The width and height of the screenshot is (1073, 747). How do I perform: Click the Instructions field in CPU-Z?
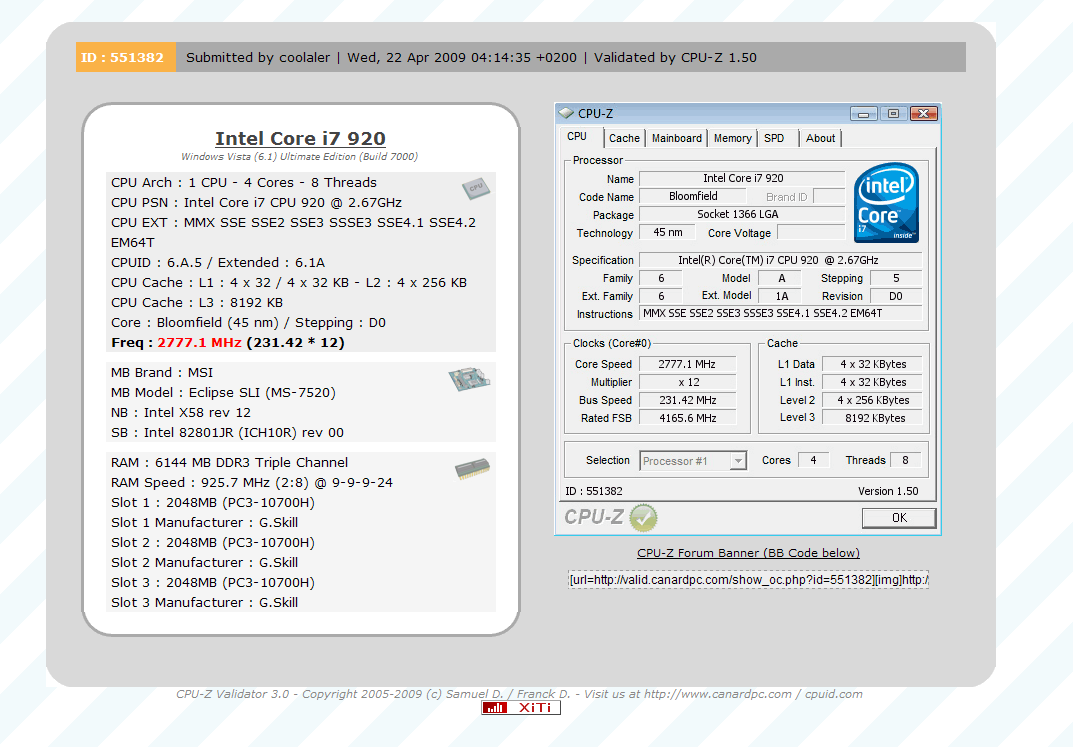(781, 313)
